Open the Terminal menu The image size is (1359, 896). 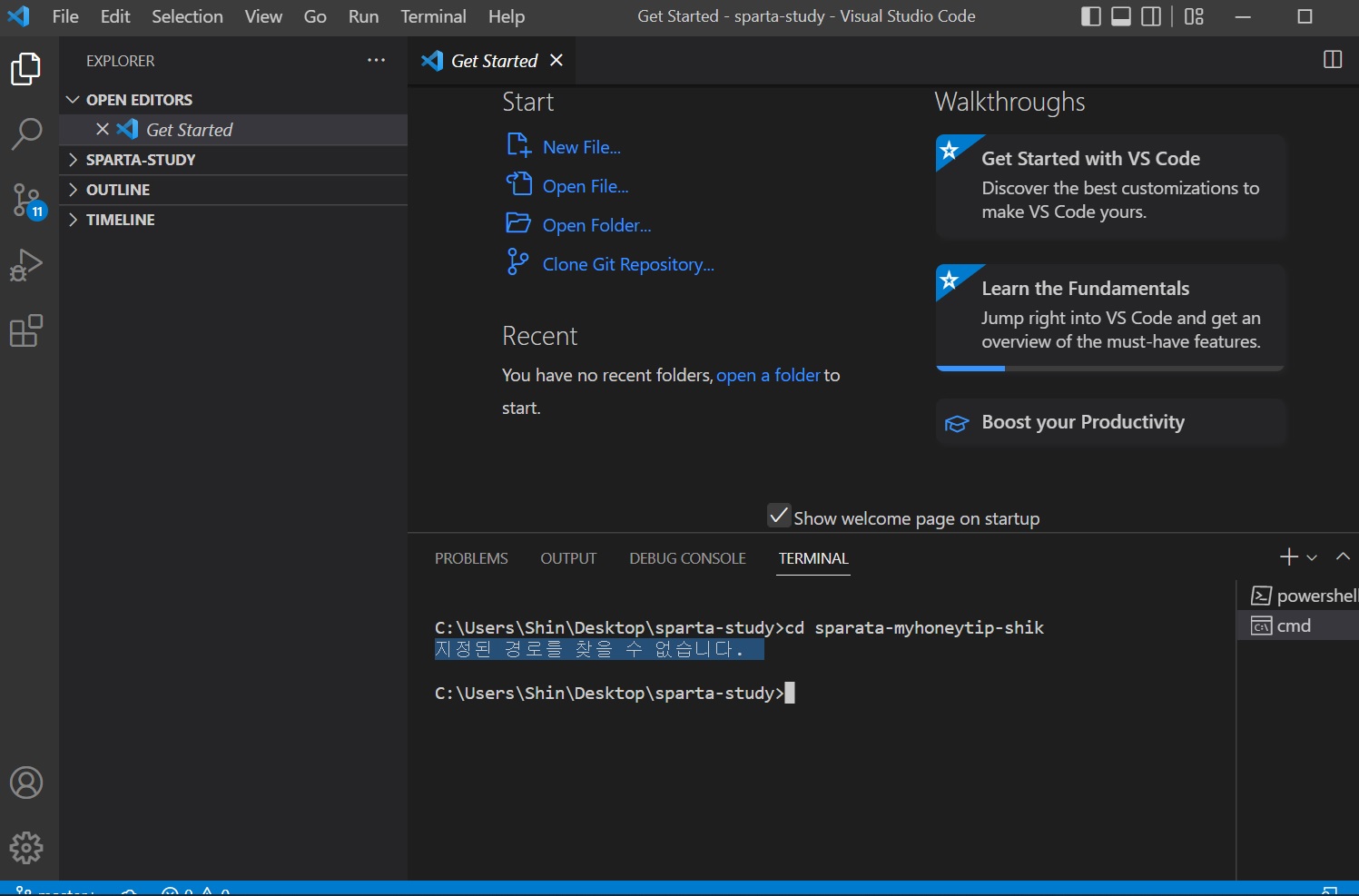433,16
